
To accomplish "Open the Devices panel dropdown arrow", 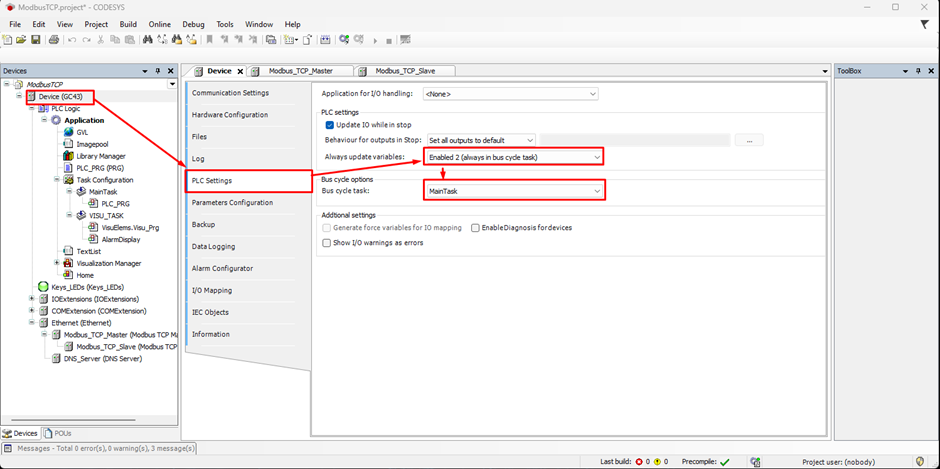I will point(145,71).
